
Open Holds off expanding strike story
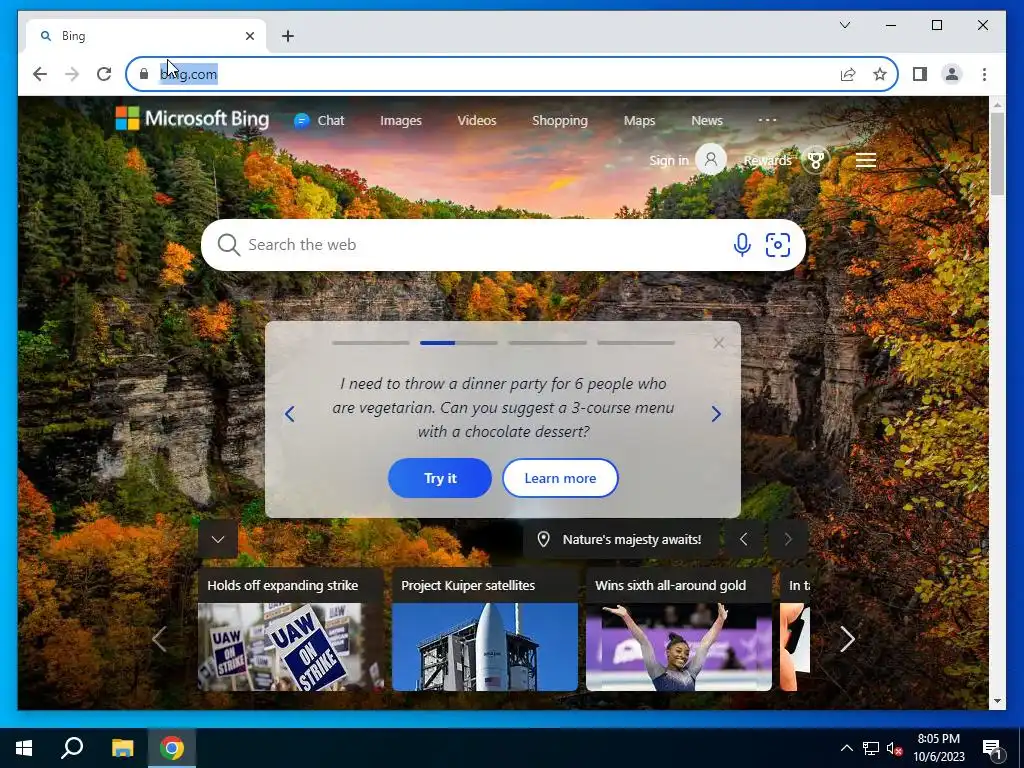(291, 629)
